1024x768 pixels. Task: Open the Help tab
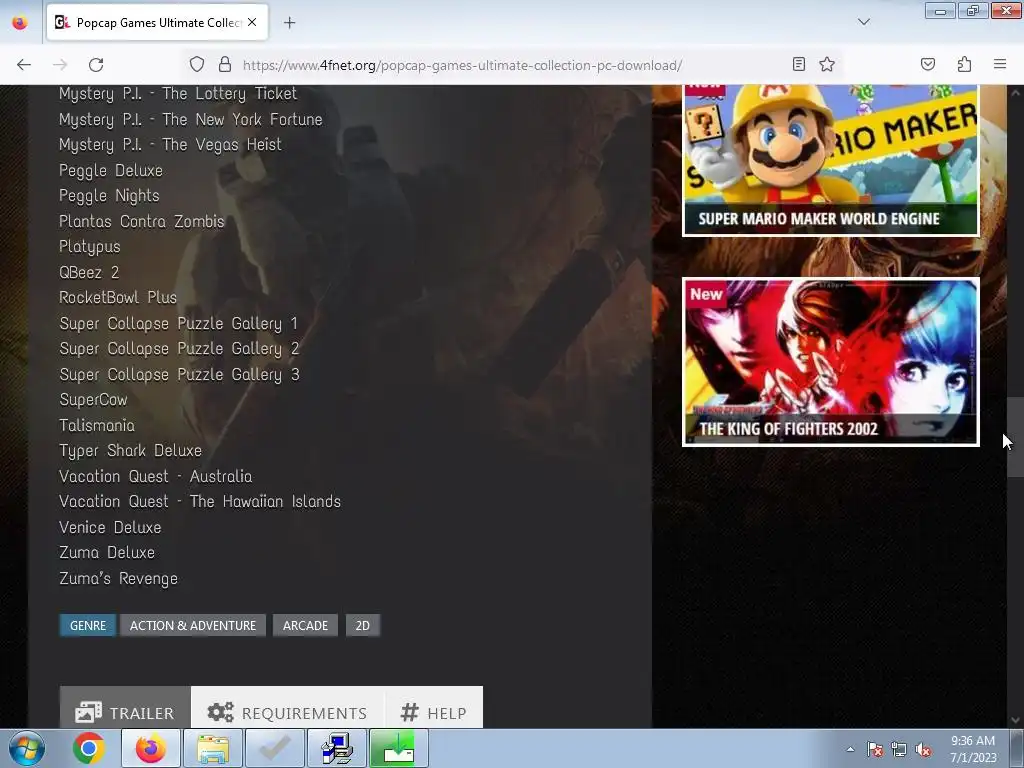point(434,707)
